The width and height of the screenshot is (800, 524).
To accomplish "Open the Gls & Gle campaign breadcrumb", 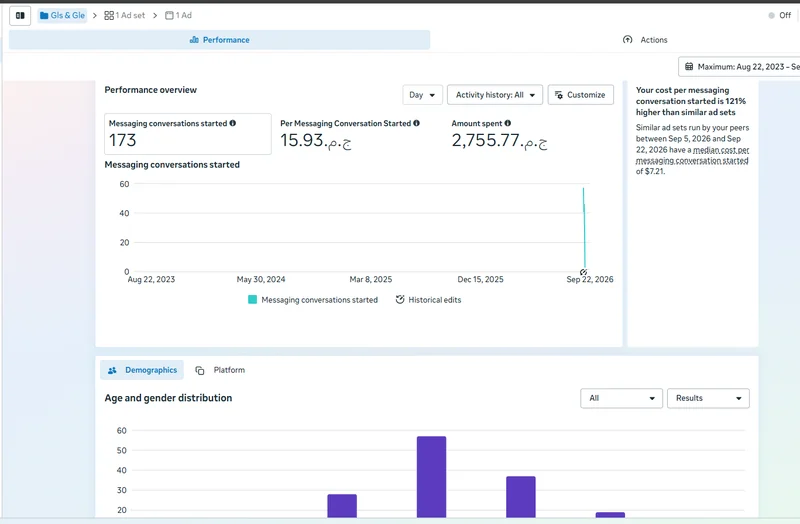I will tap(62, 15).
